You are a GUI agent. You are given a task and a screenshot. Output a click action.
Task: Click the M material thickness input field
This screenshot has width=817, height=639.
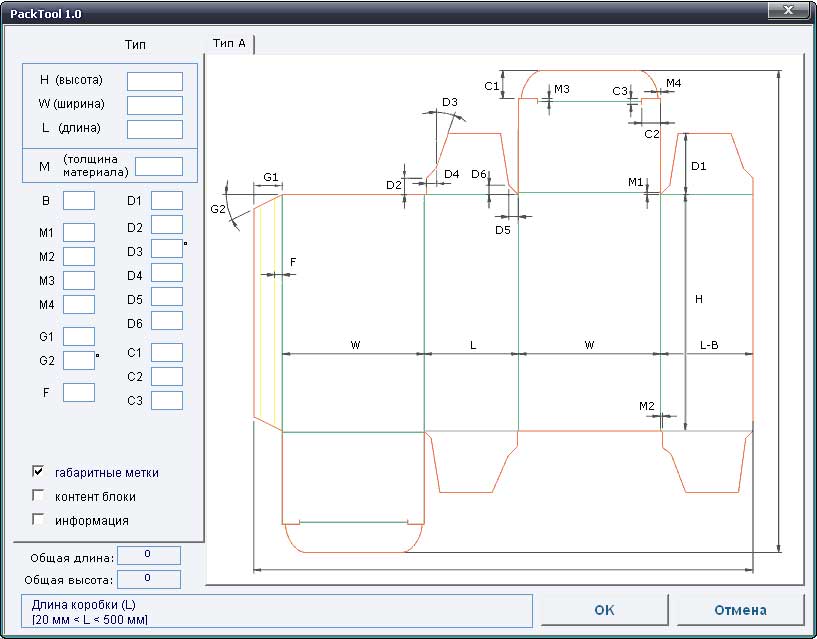point(159,166)
